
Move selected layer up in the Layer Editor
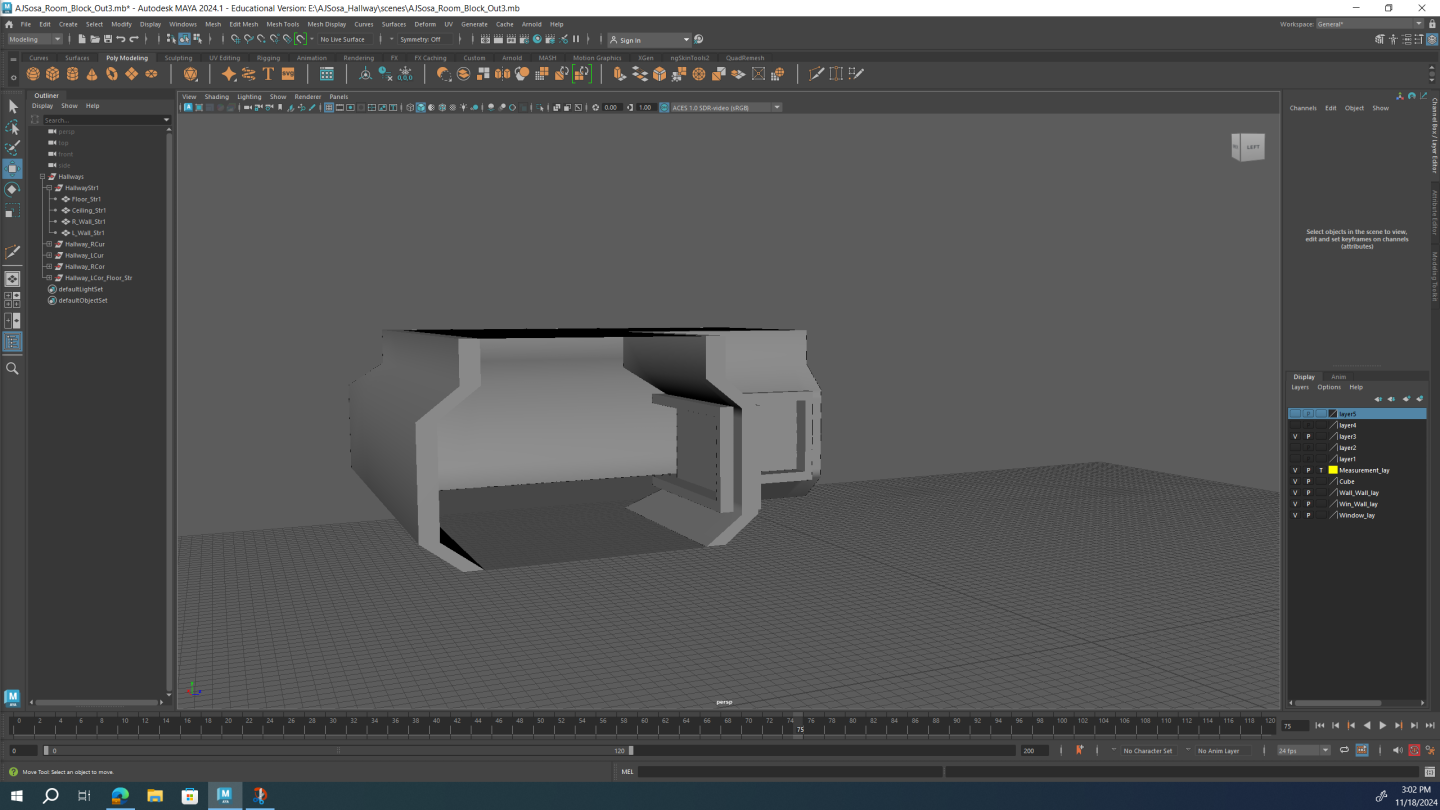(x=1377, y=399)
